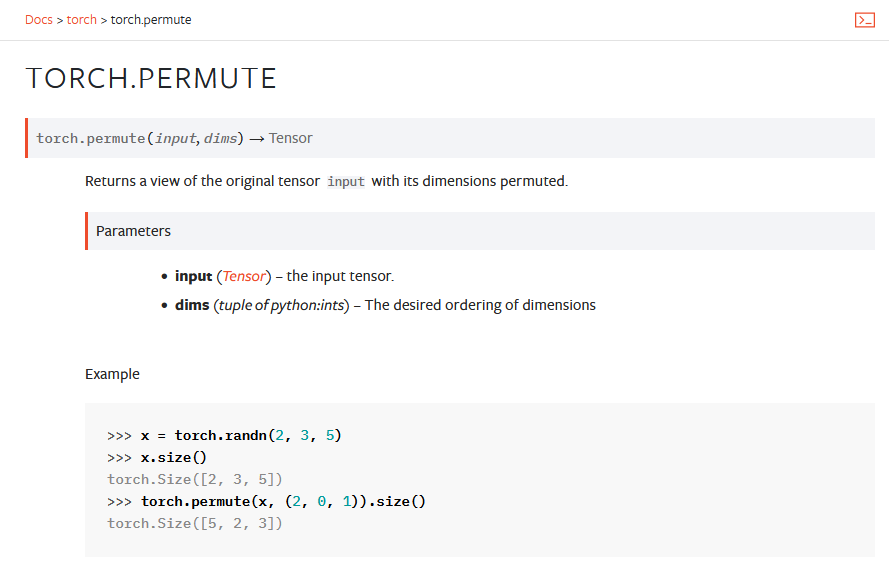The width and height of the screenshot is (889, 569).
Task: Click the terminal shortcuts icon at top right
Action: [864, 20]
